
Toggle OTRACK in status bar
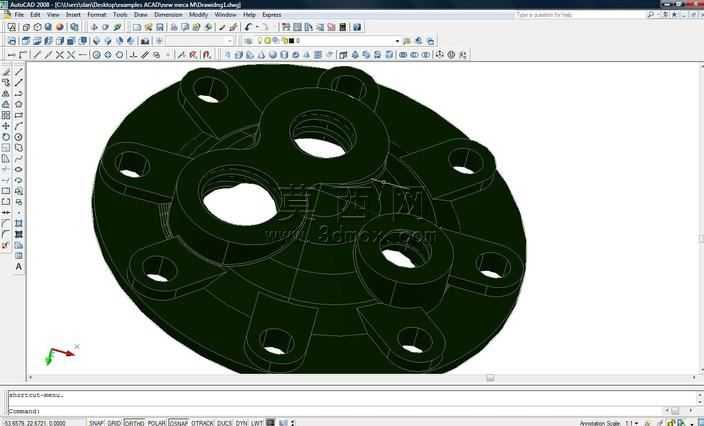pyautogui.click(x=202, y=423)
